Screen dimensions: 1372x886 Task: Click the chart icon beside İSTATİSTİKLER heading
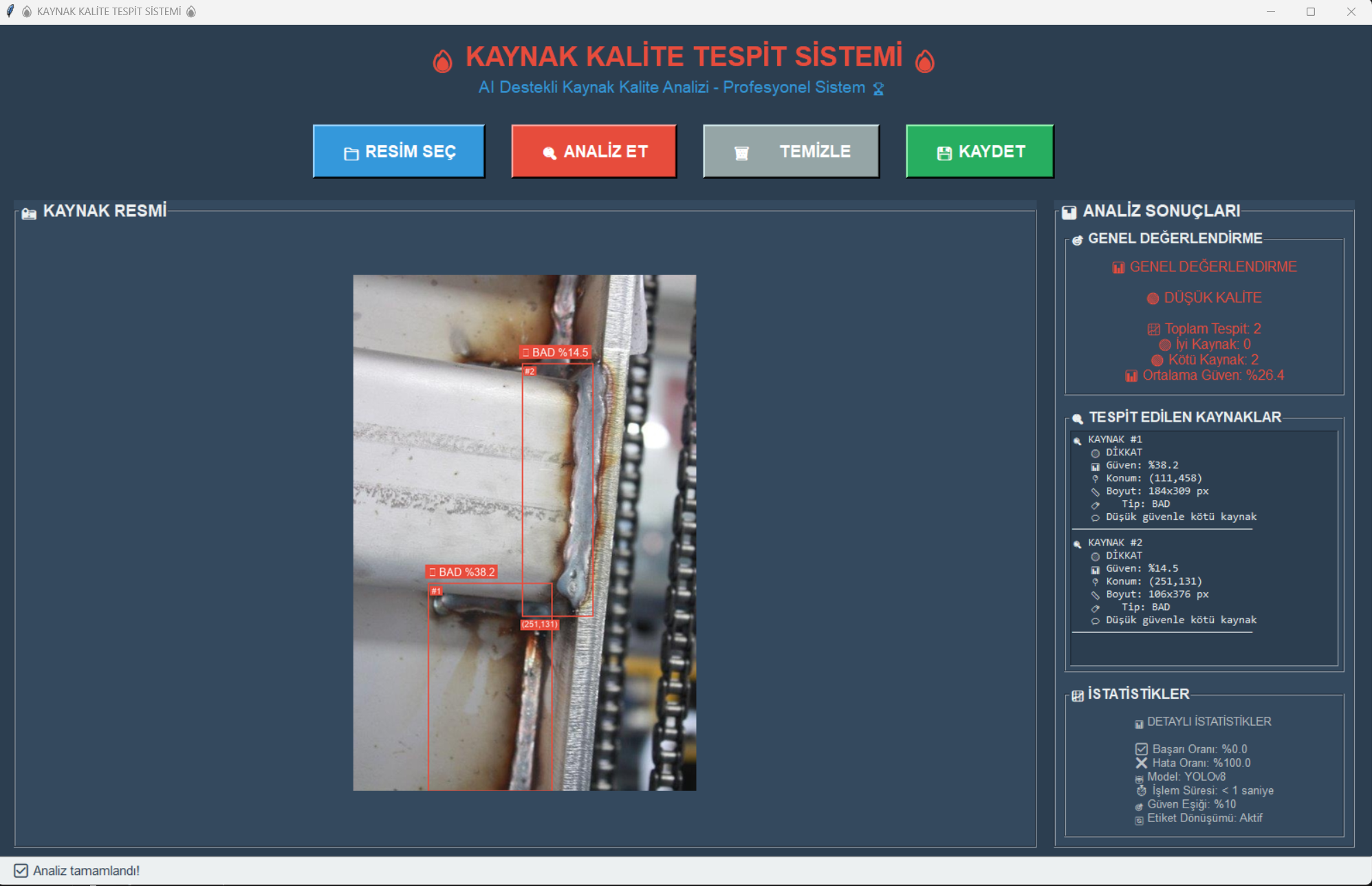1077,695
